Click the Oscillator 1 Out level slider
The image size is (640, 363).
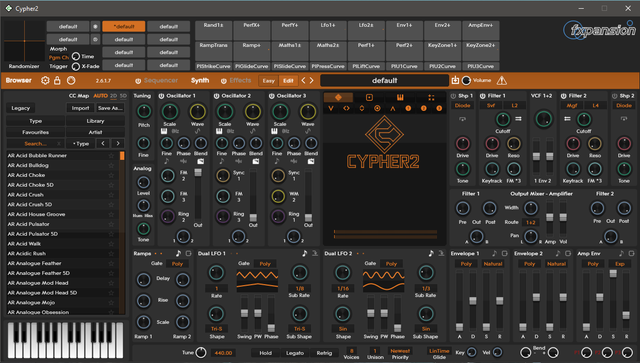point(198,194)
